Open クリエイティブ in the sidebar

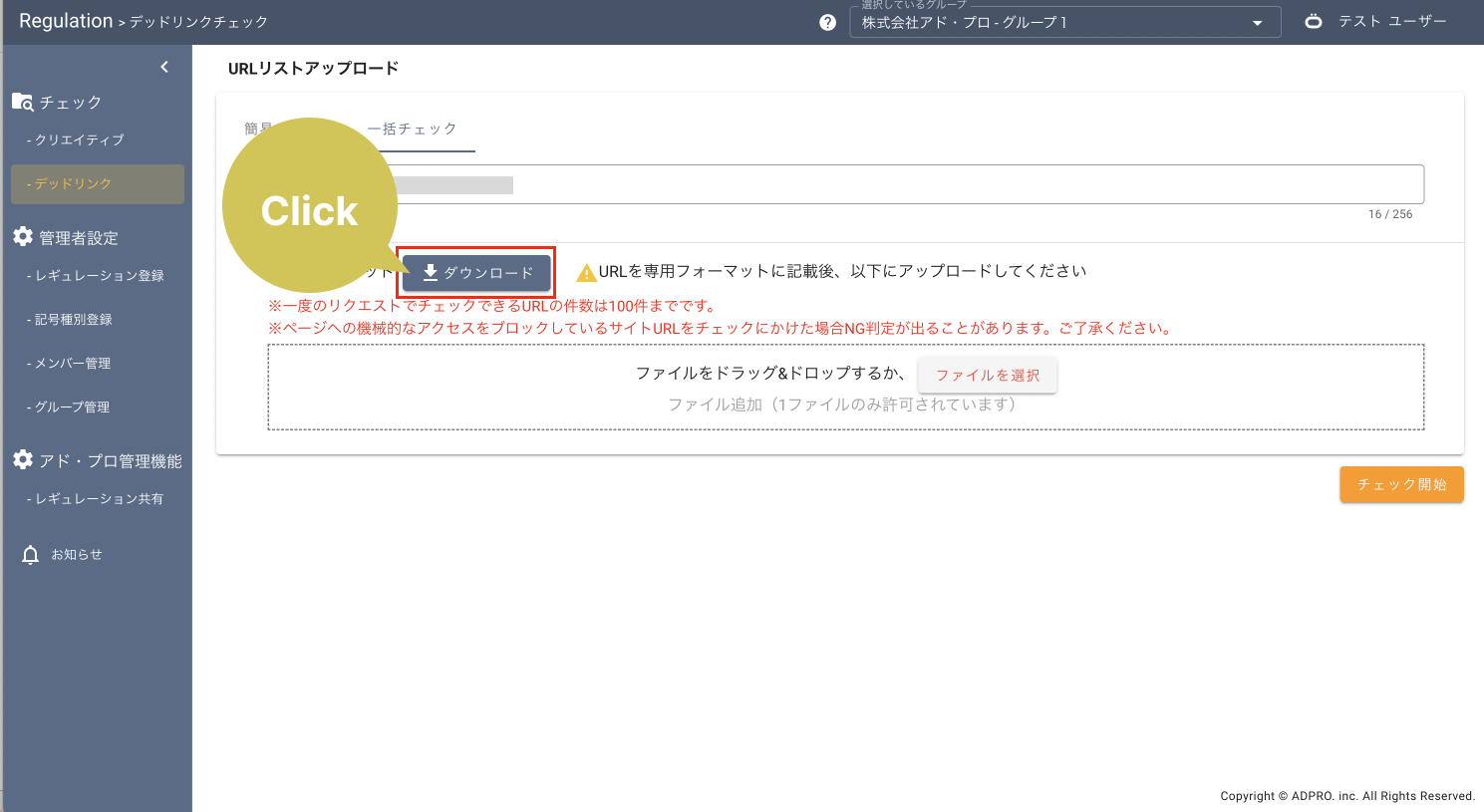[80, 140]
